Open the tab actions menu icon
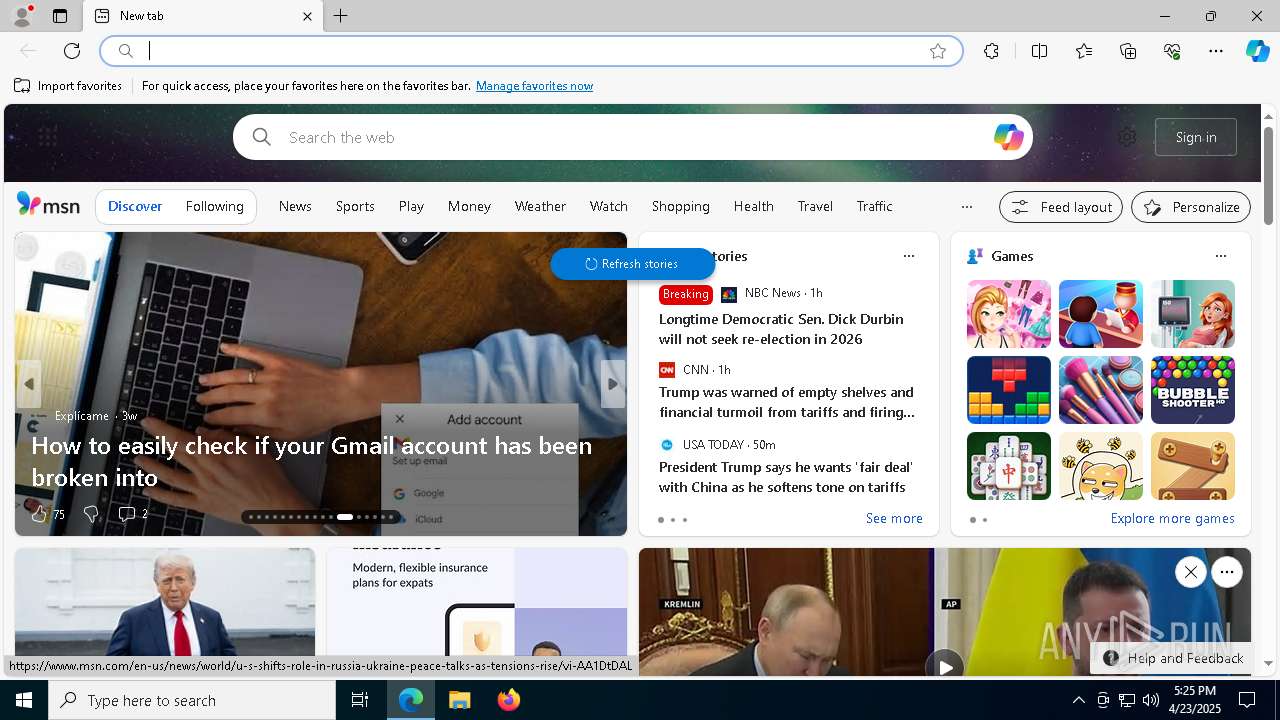This screenshot has height=720, width=1280. click(60, 16)
